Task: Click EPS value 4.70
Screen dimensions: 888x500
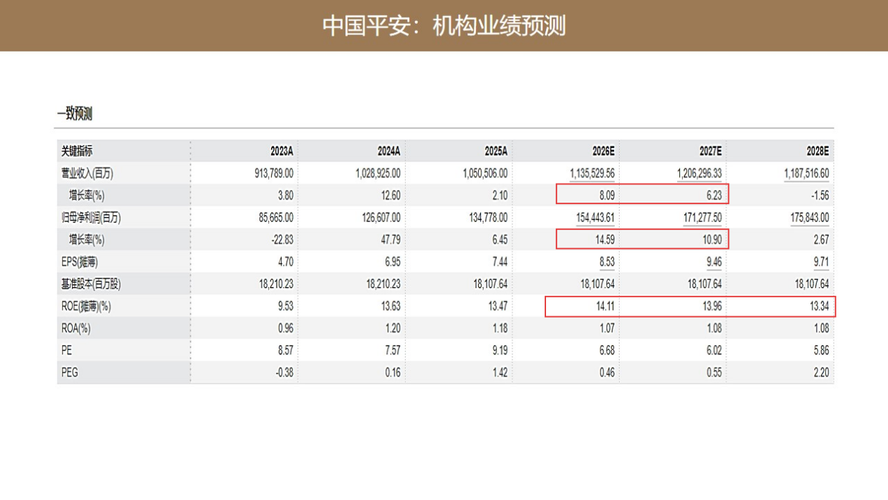Action: 286,262
